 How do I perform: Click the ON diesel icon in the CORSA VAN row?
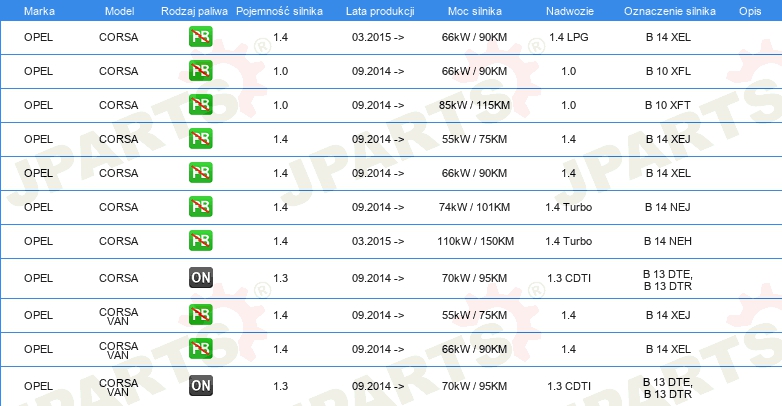point(200,386)
